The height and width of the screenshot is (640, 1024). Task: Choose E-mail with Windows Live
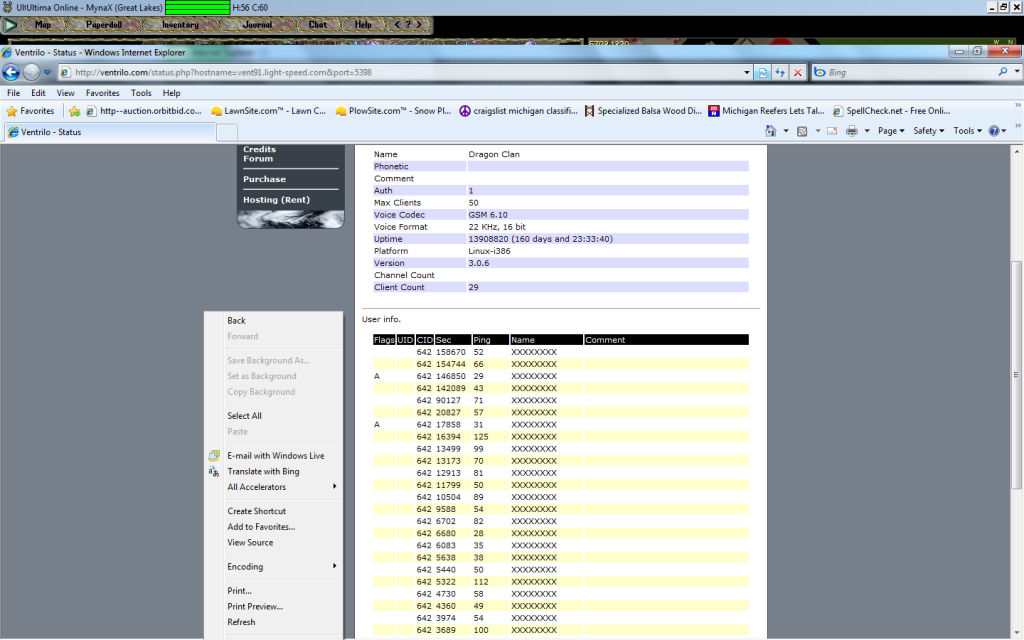(274, 456)
